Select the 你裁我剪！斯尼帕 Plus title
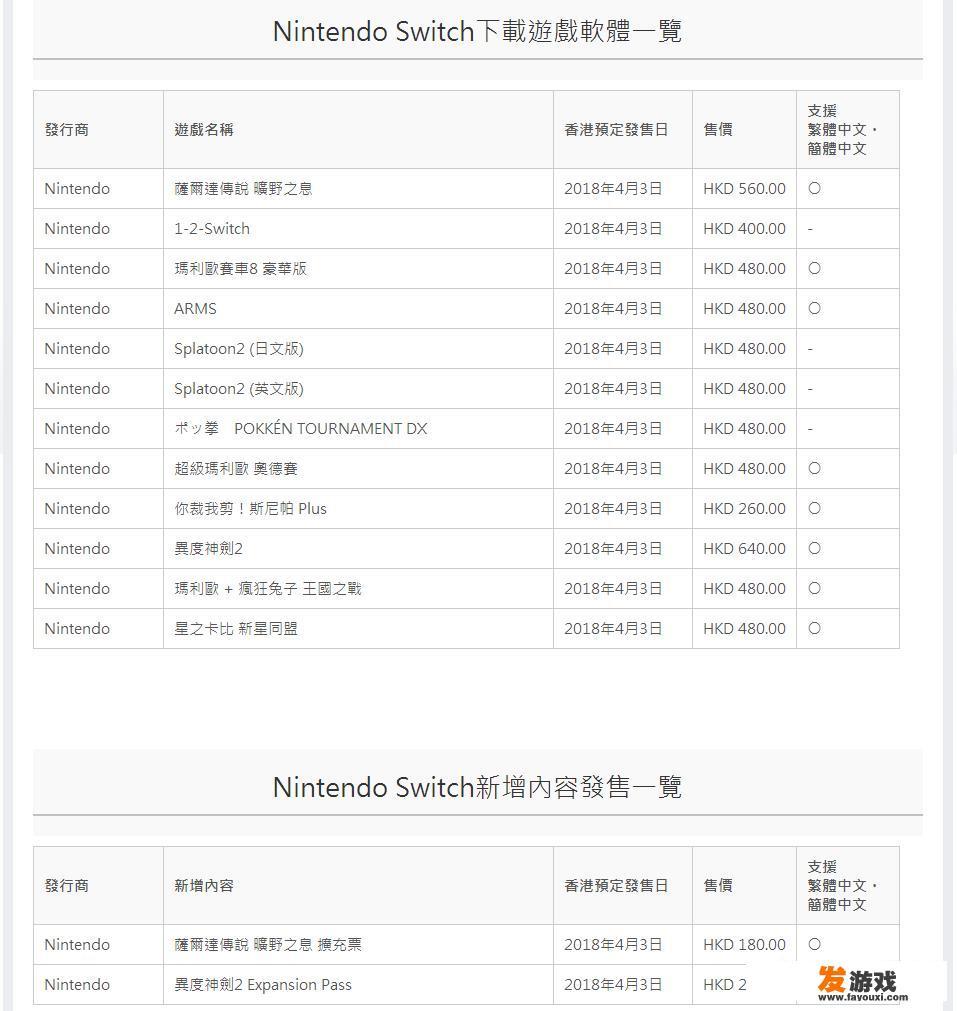 [250, 508]
